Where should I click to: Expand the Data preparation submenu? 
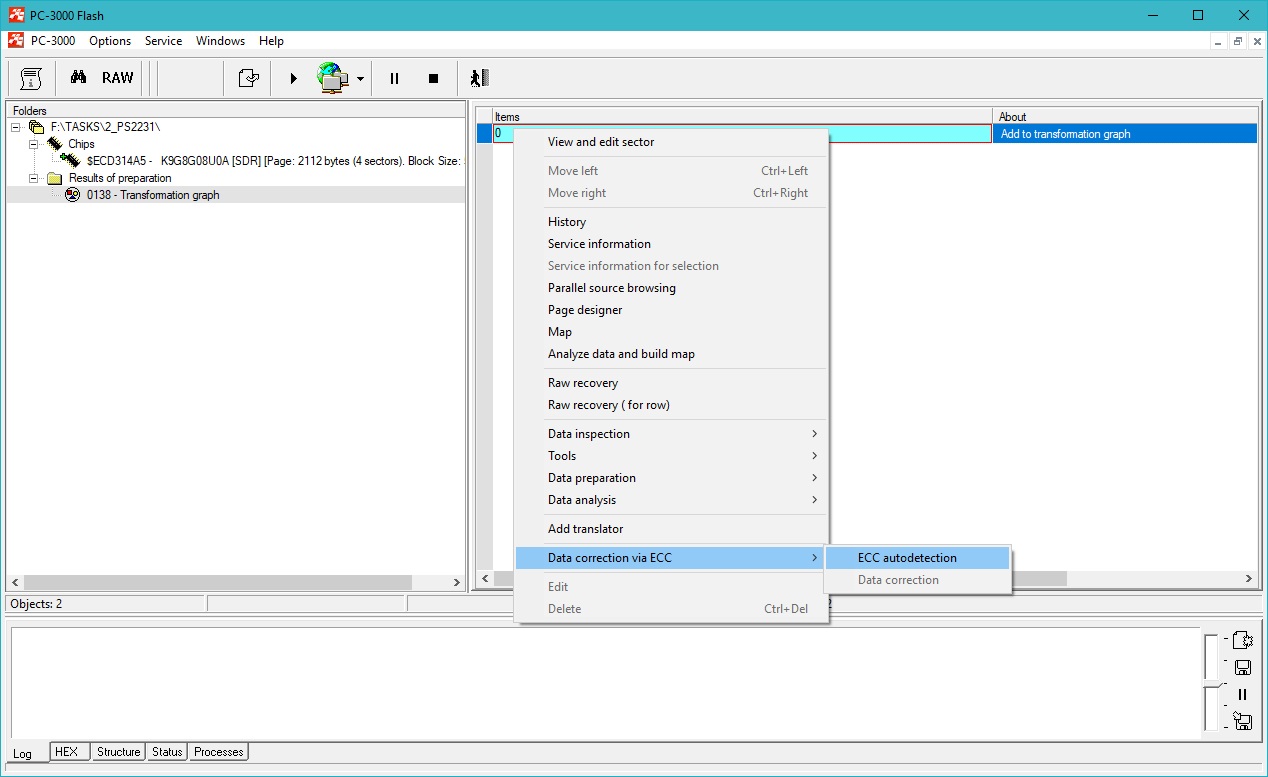click(671, 478)
